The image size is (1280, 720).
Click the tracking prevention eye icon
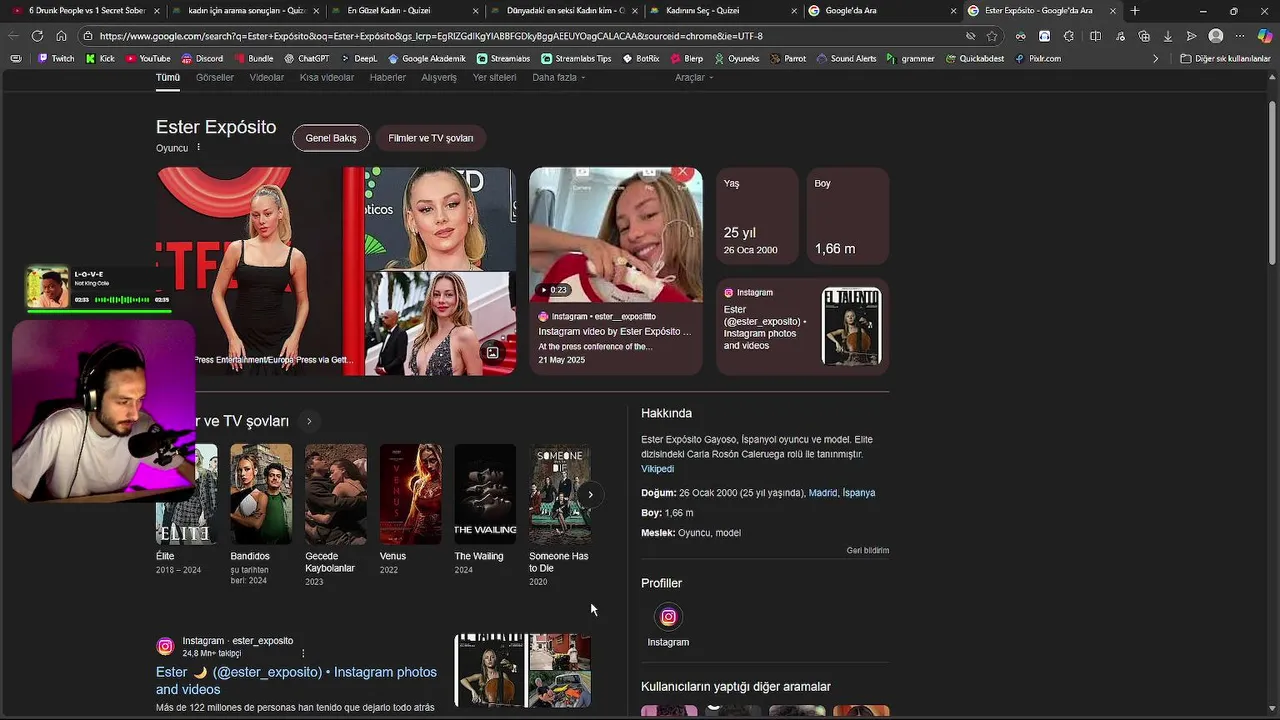[970, 36]
